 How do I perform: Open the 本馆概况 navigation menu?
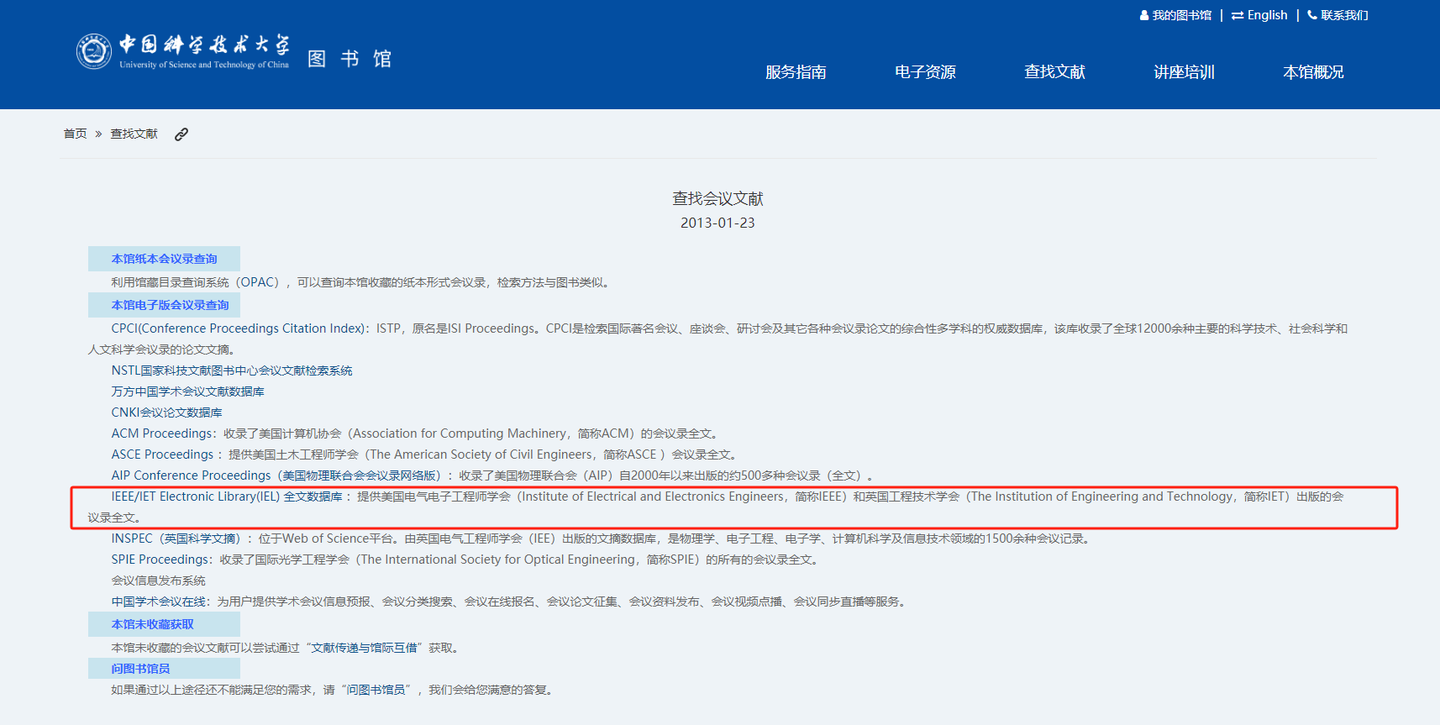click(1313, 72)
